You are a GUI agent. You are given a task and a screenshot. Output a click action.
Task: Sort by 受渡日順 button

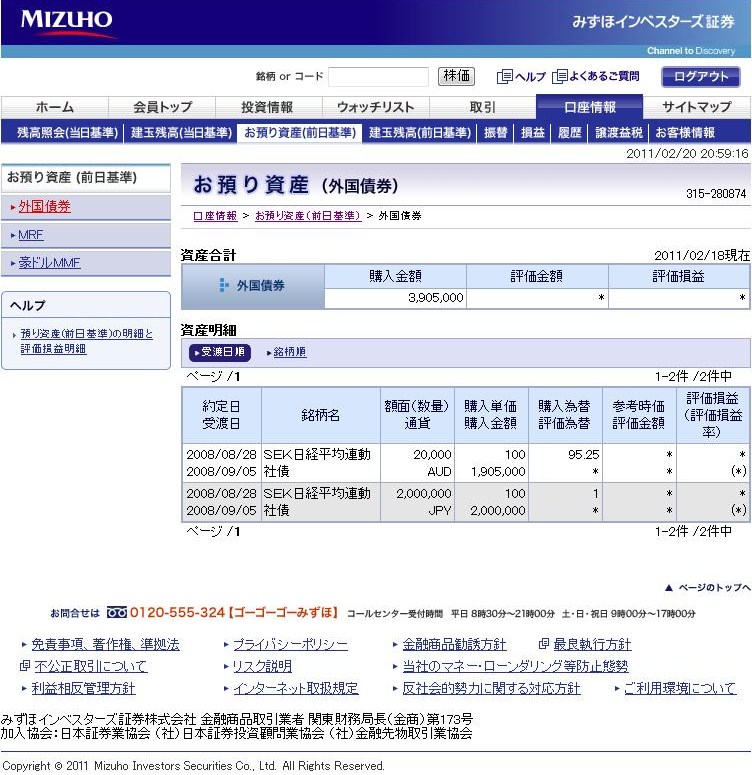[x=220, y=352]
